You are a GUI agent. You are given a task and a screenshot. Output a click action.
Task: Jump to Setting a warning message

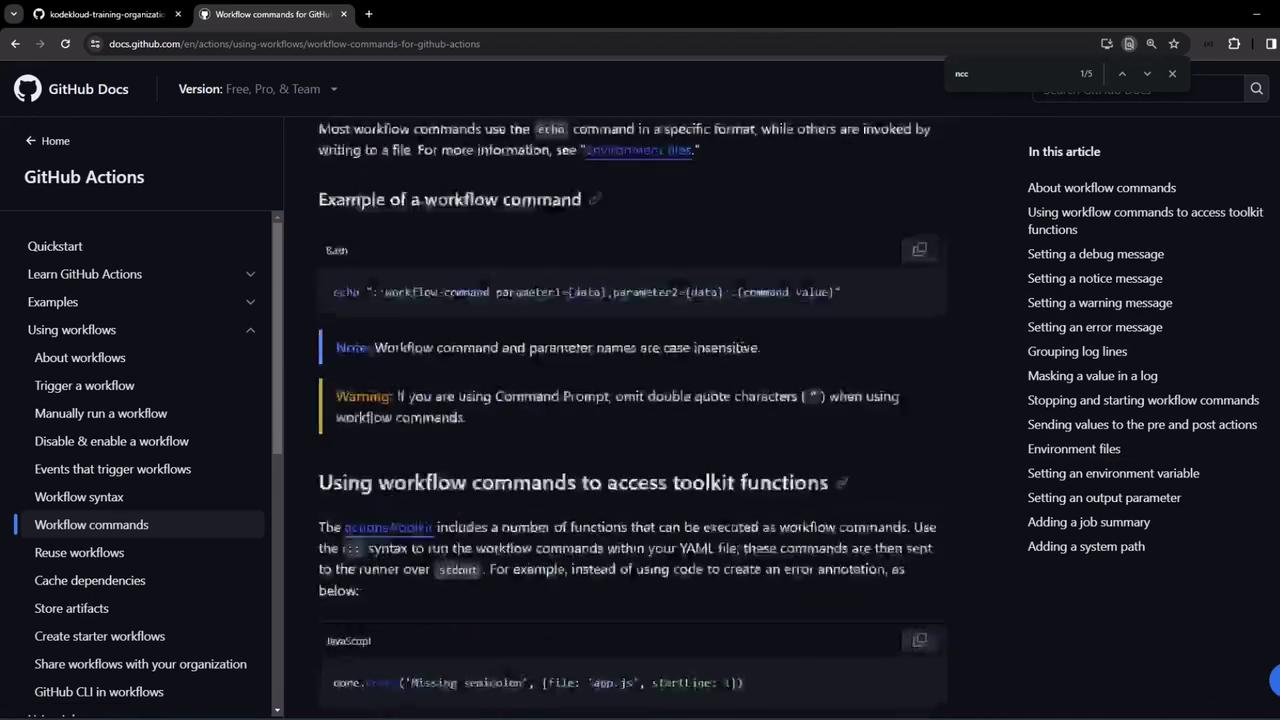[x=1099, y=303]
